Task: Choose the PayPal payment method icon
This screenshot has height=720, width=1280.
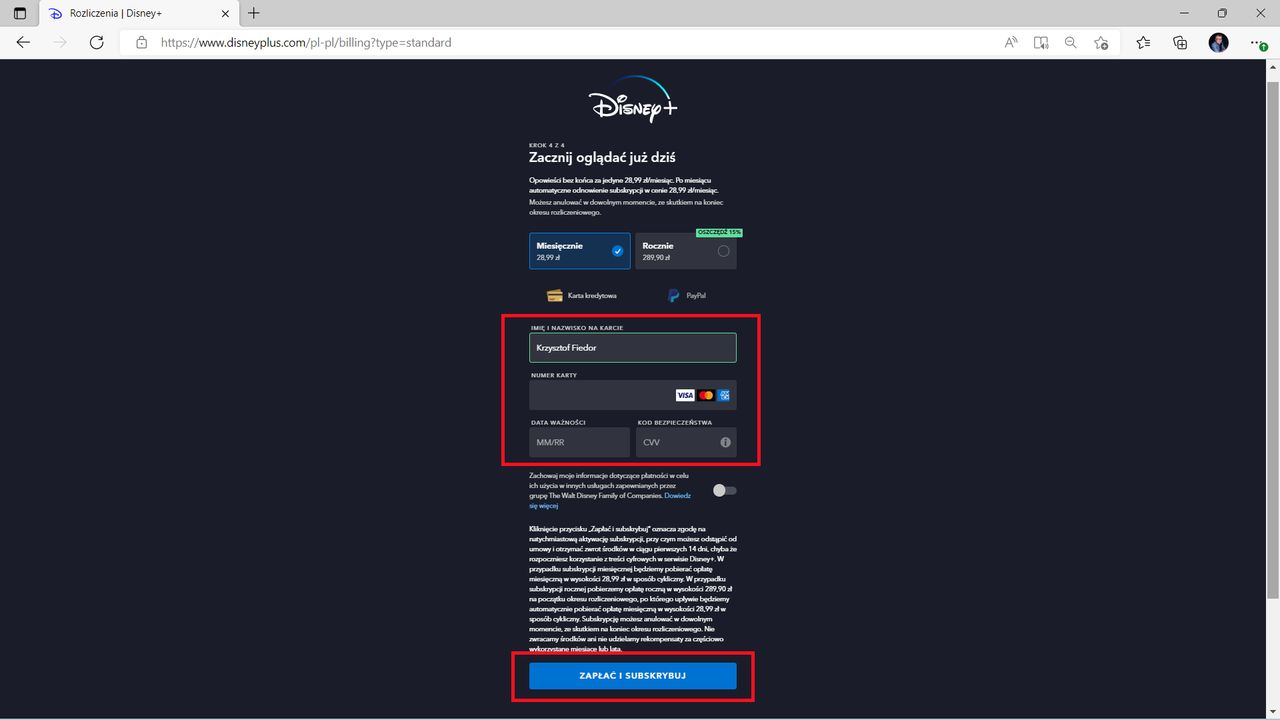Action: click(x=673, y=295)
